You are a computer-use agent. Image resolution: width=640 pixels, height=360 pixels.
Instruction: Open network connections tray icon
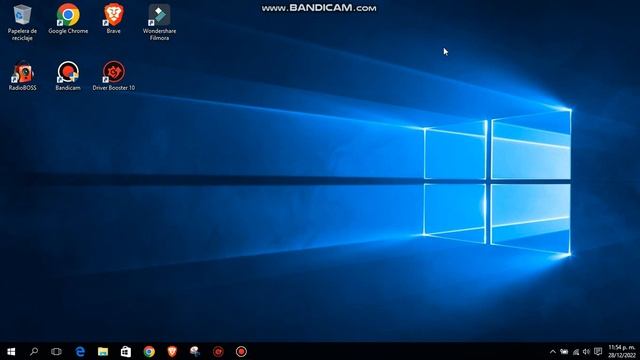pyautogui.click(x=576, y=351)
